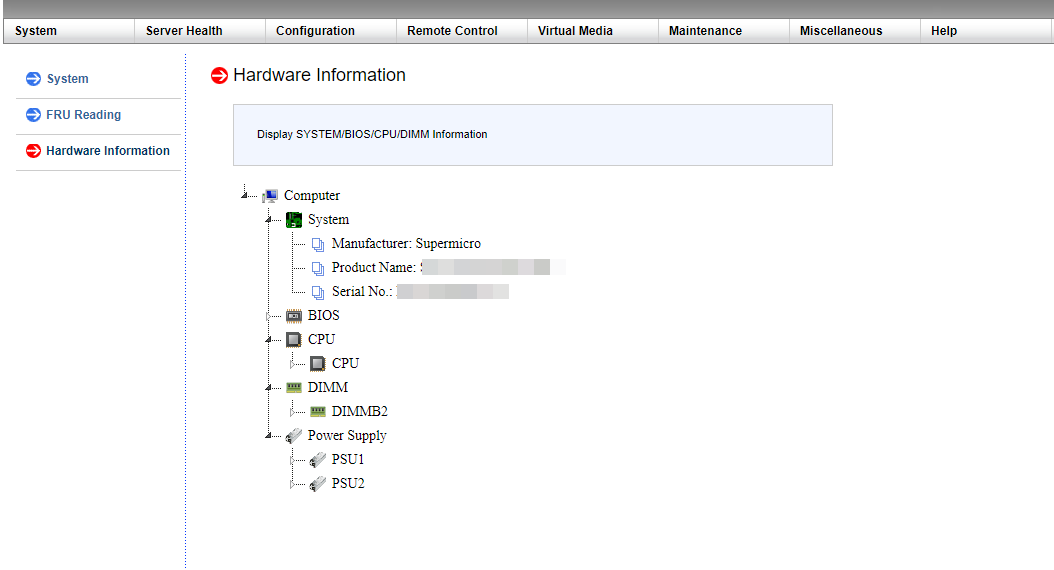Click the PSU2 power supply icon

coord(318,484)
